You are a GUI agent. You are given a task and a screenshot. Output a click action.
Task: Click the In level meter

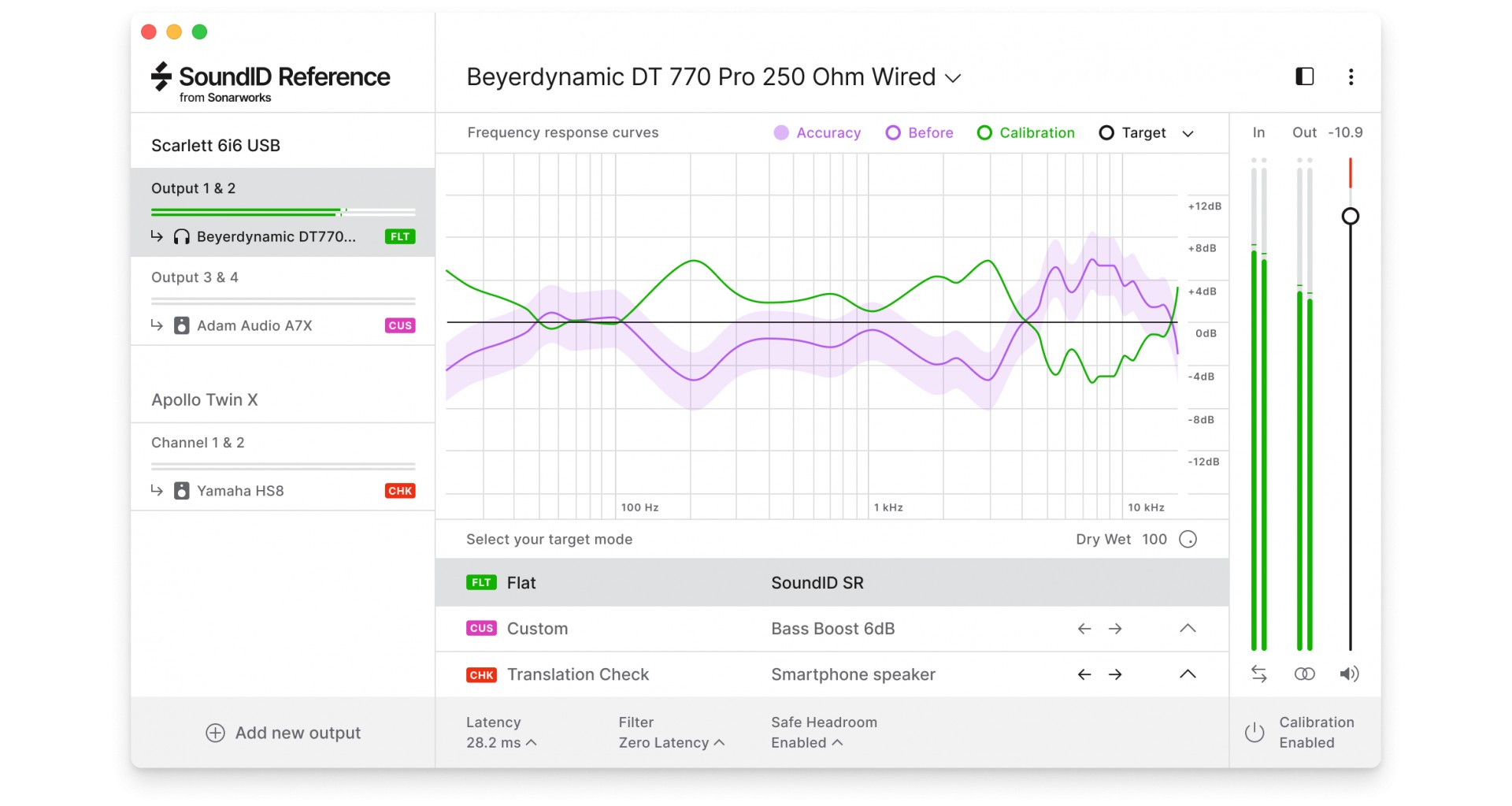click(x=1258, y=403)
